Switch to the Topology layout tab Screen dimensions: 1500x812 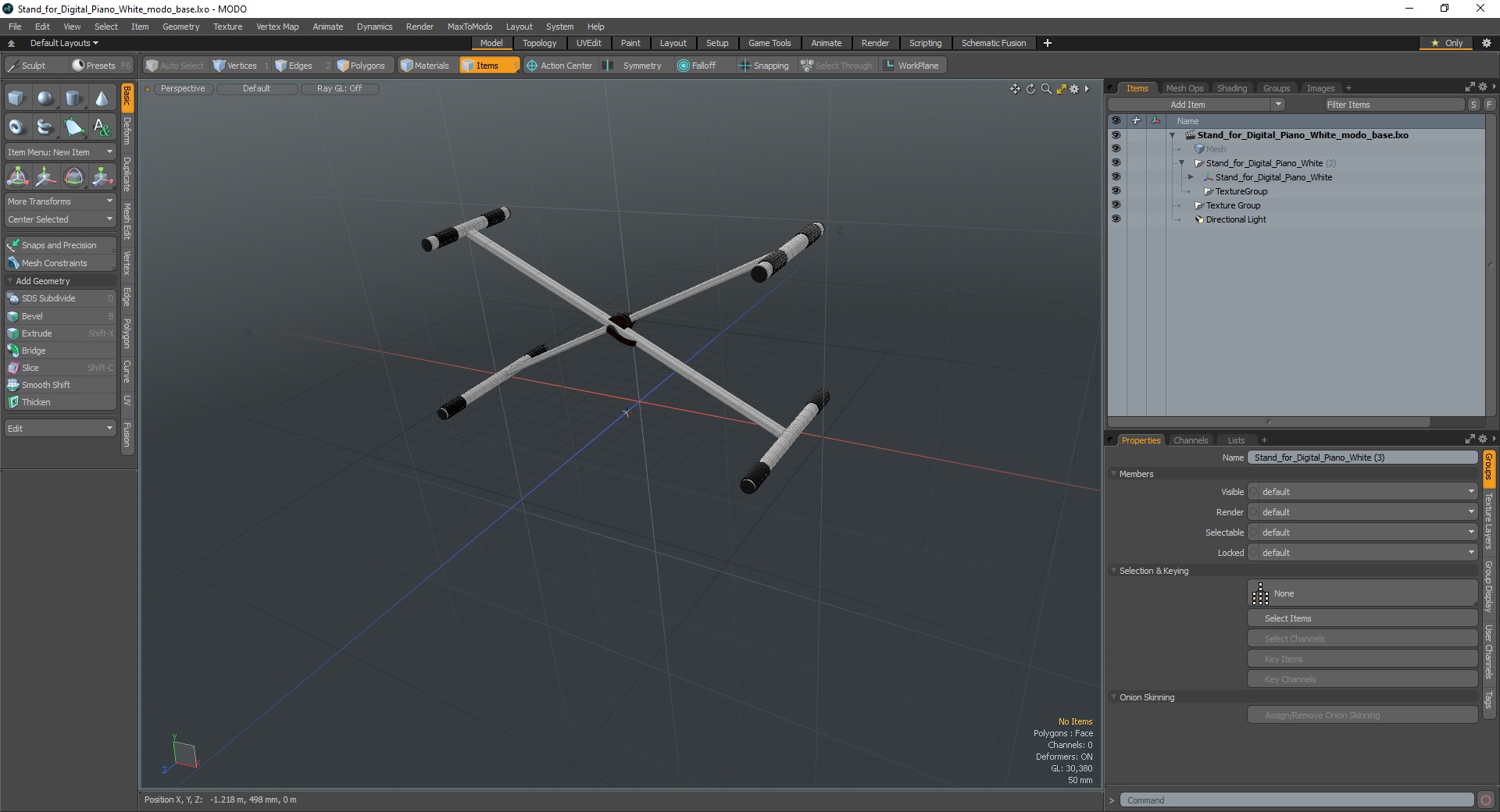click(x=539, y=43)
